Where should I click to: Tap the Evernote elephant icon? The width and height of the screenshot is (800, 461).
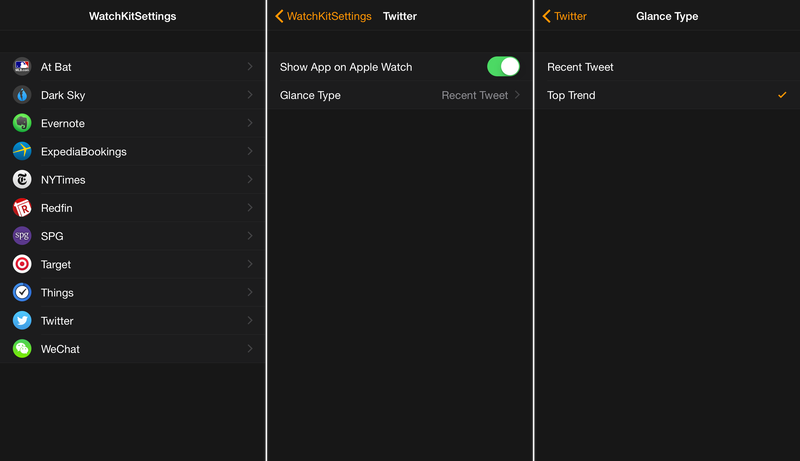[x=22, y=123]
